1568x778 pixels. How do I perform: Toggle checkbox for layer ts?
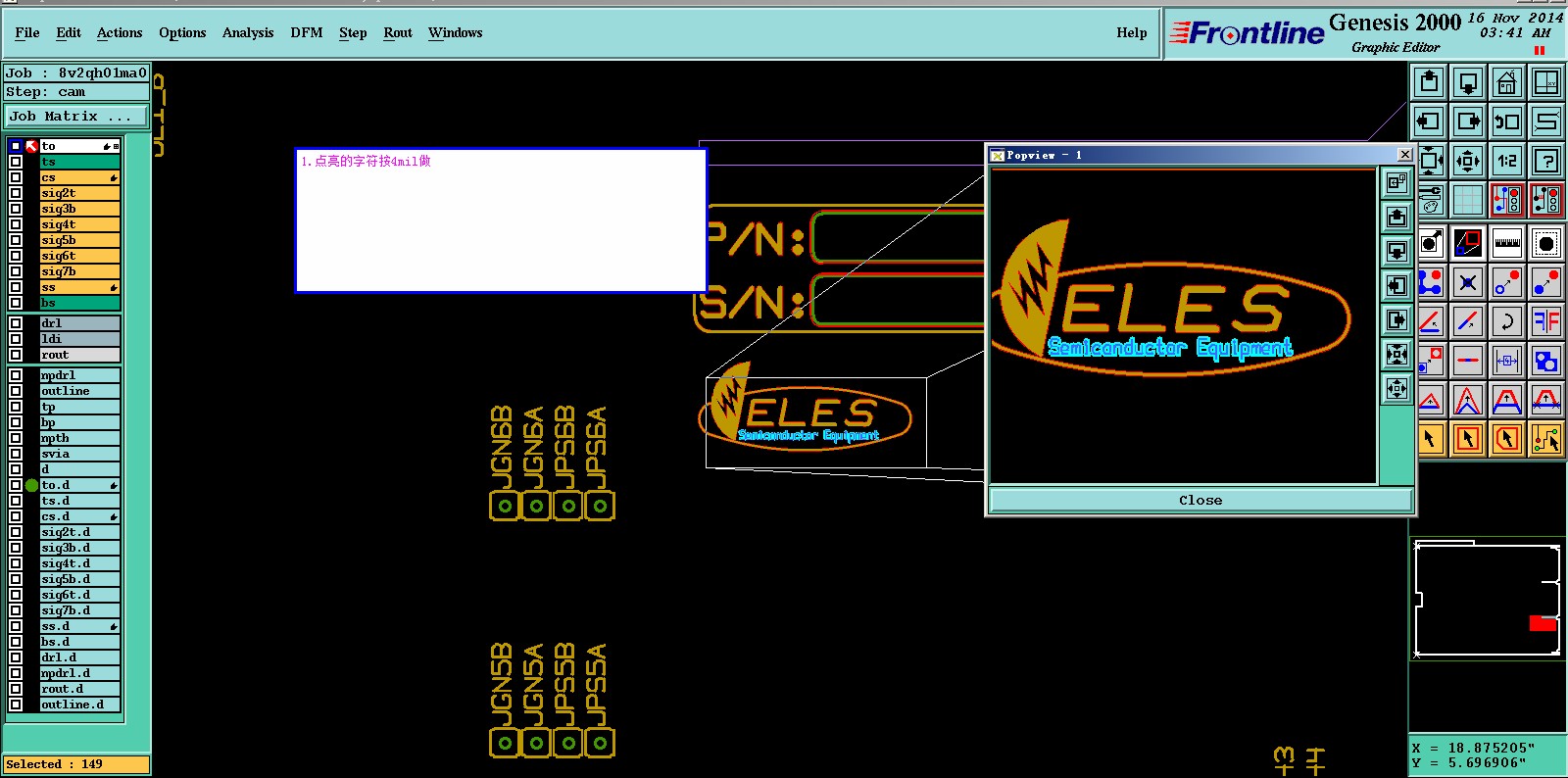(16, 162)
